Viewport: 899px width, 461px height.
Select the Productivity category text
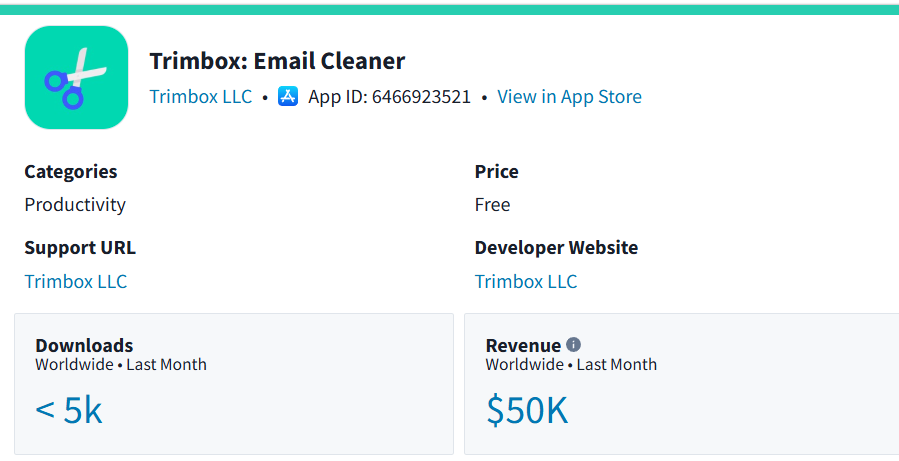click(x=75, y=205)
